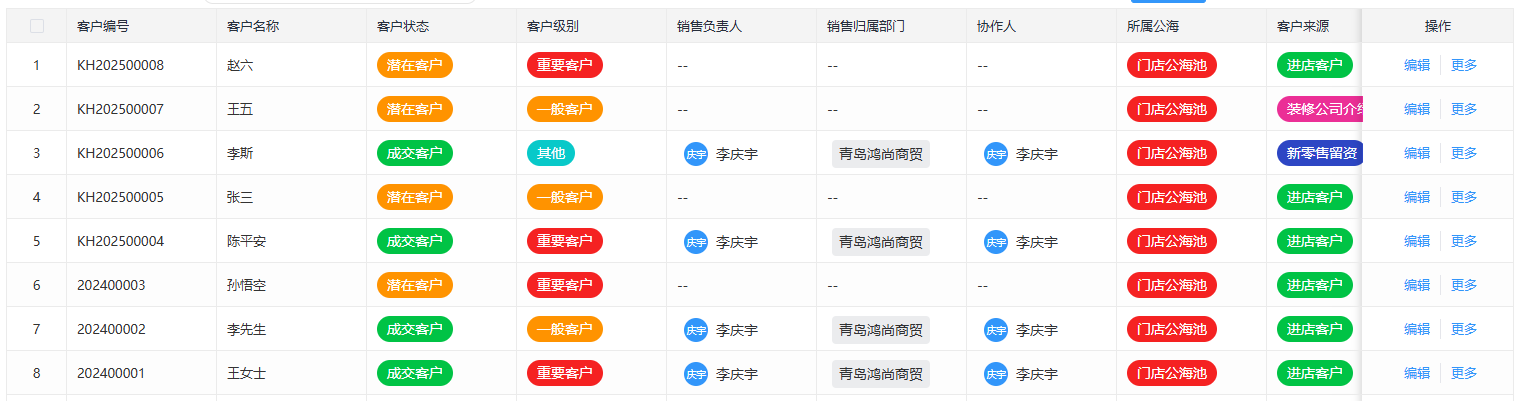This screenshot has height=401, width=1521.
Task: Toggle the select-all checkbox in the table header
Action: coord(37,26)
